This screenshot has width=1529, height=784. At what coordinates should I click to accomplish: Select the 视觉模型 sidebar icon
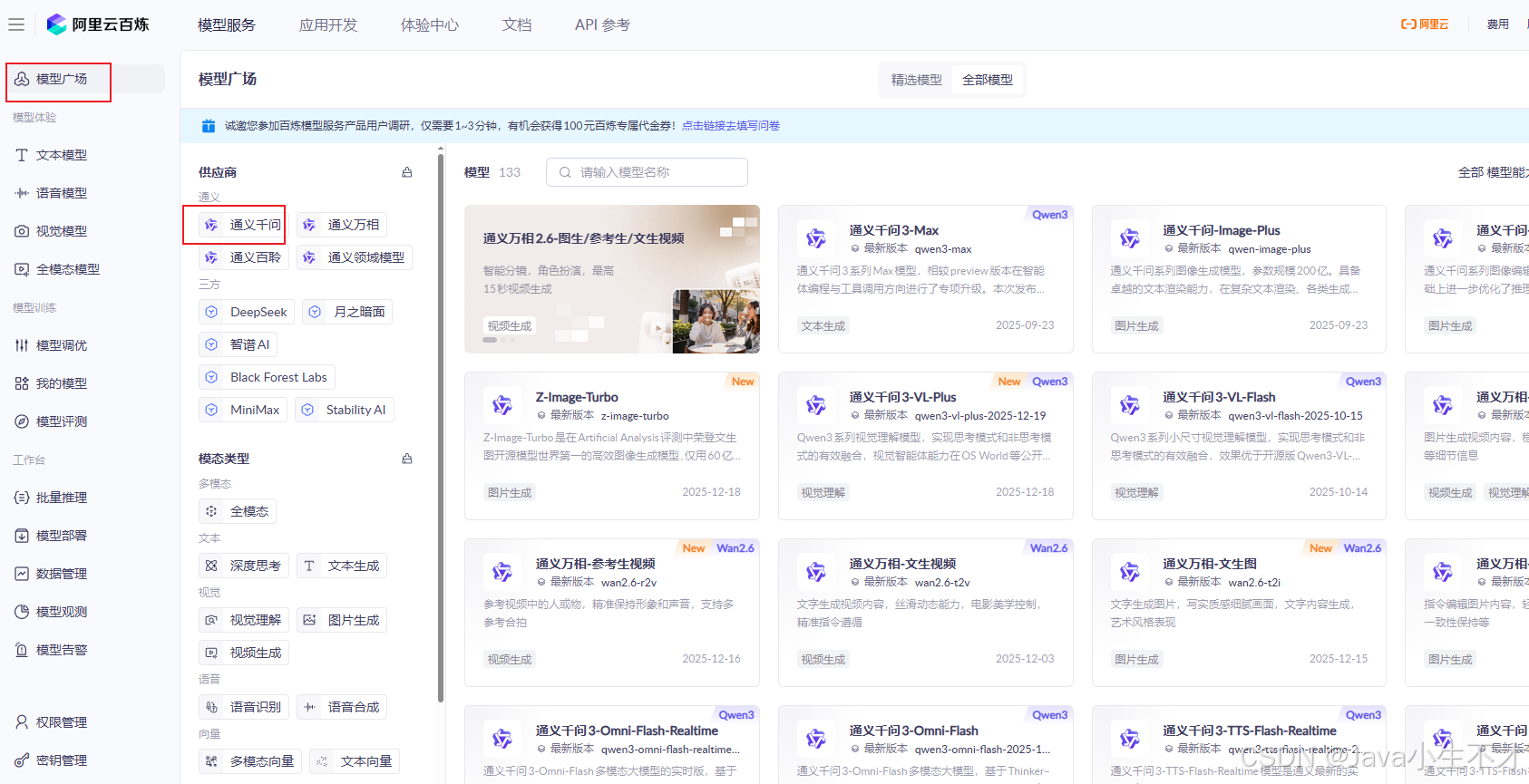click(x=22, y=231)
